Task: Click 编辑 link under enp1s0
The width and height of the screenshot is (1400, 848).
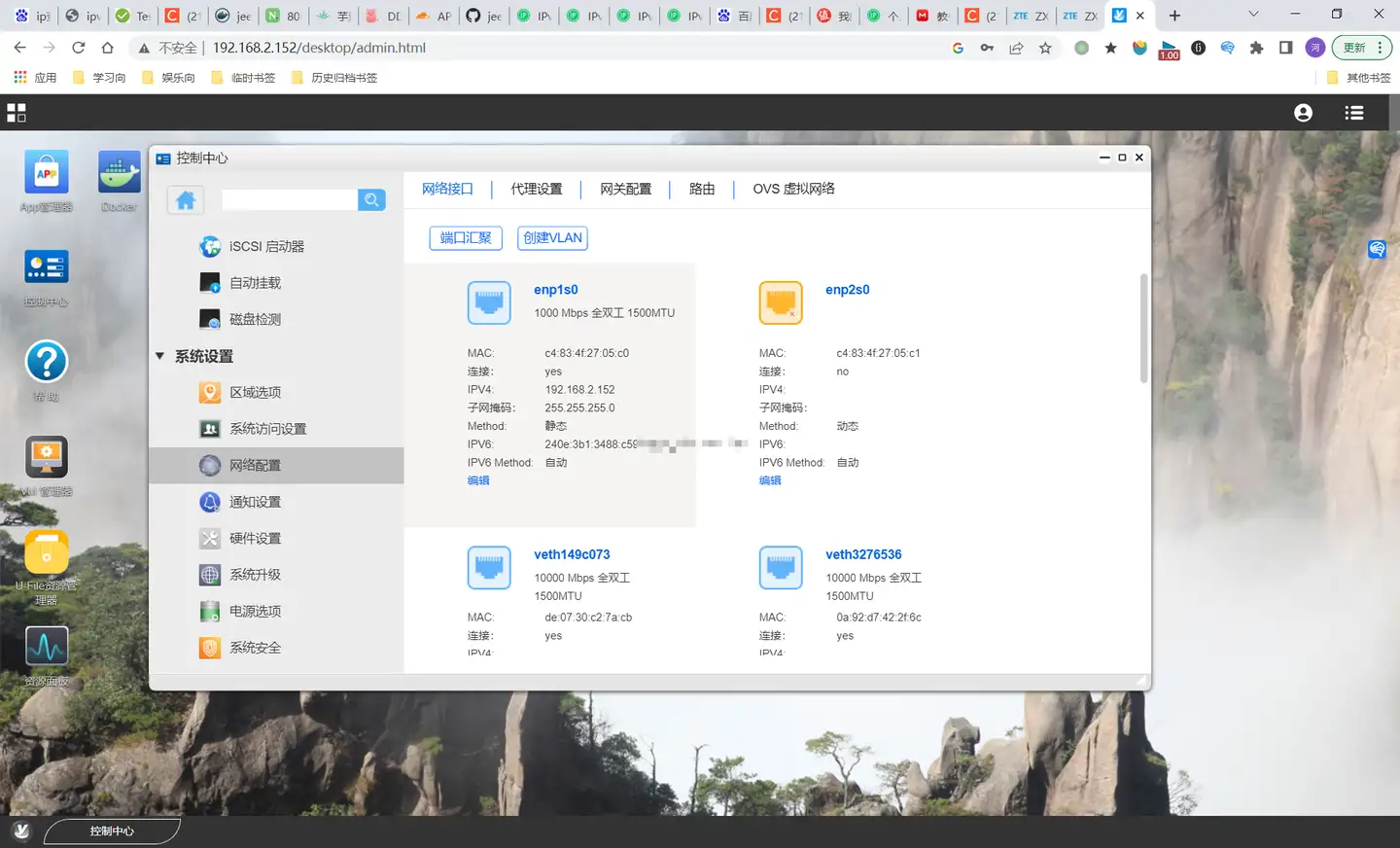Action: click(478, 480)
